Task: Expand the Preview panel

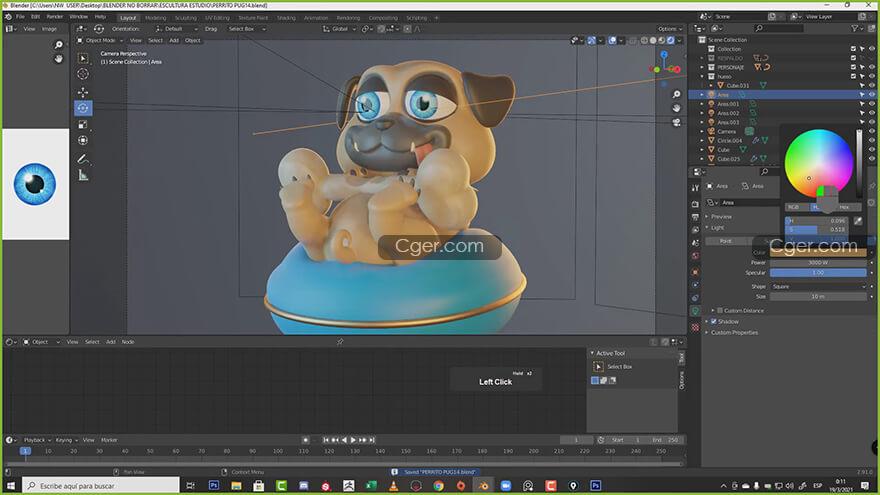Action: (721, 217)
